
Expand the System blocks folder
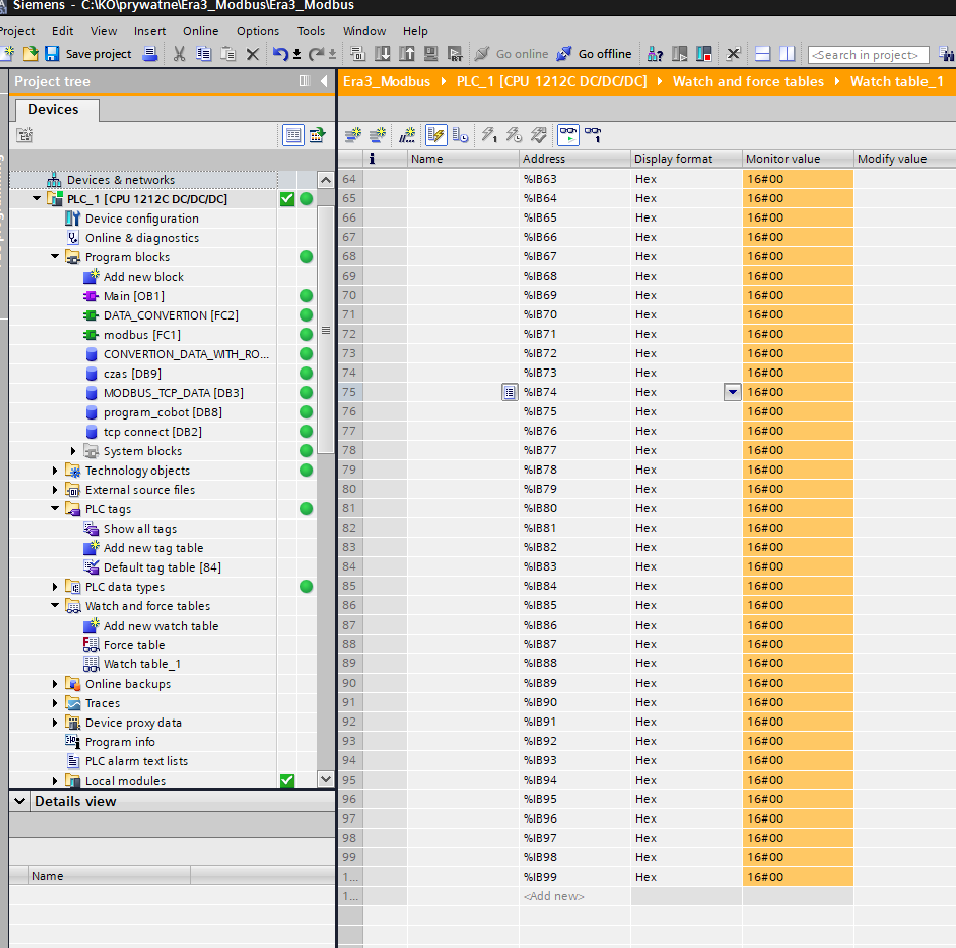click(x=73, y=451)
